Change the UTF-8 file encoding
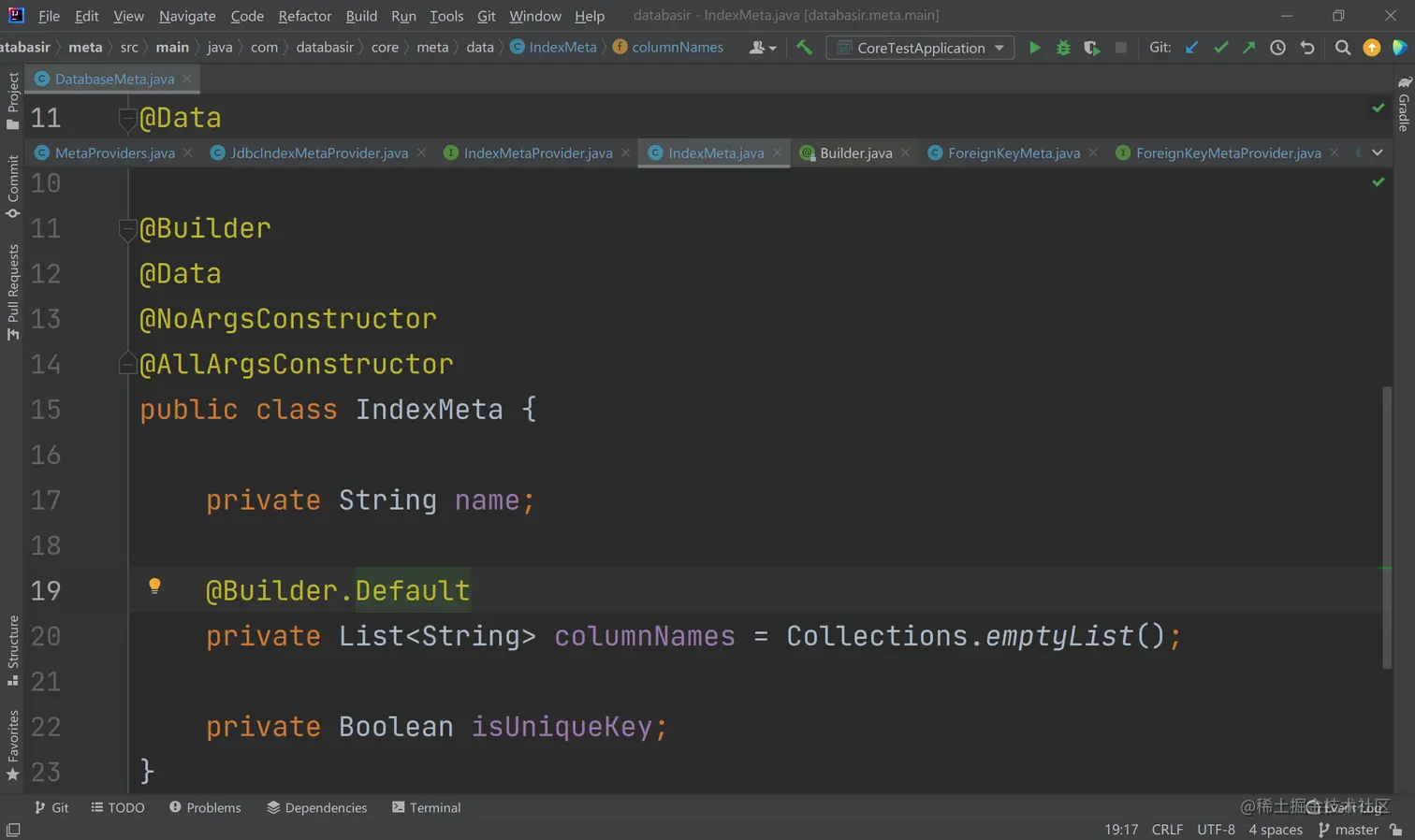 (x=1216, y=830)
